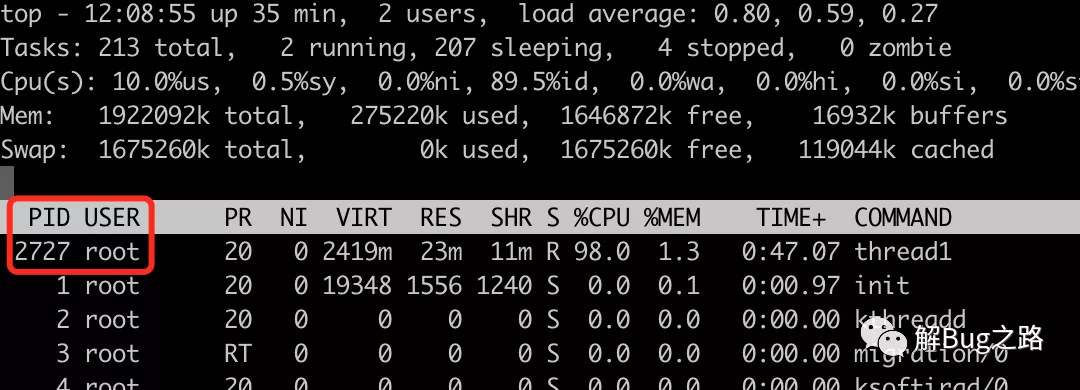Select the %CPU column header

pyautogui.click(x=601, y=218)
